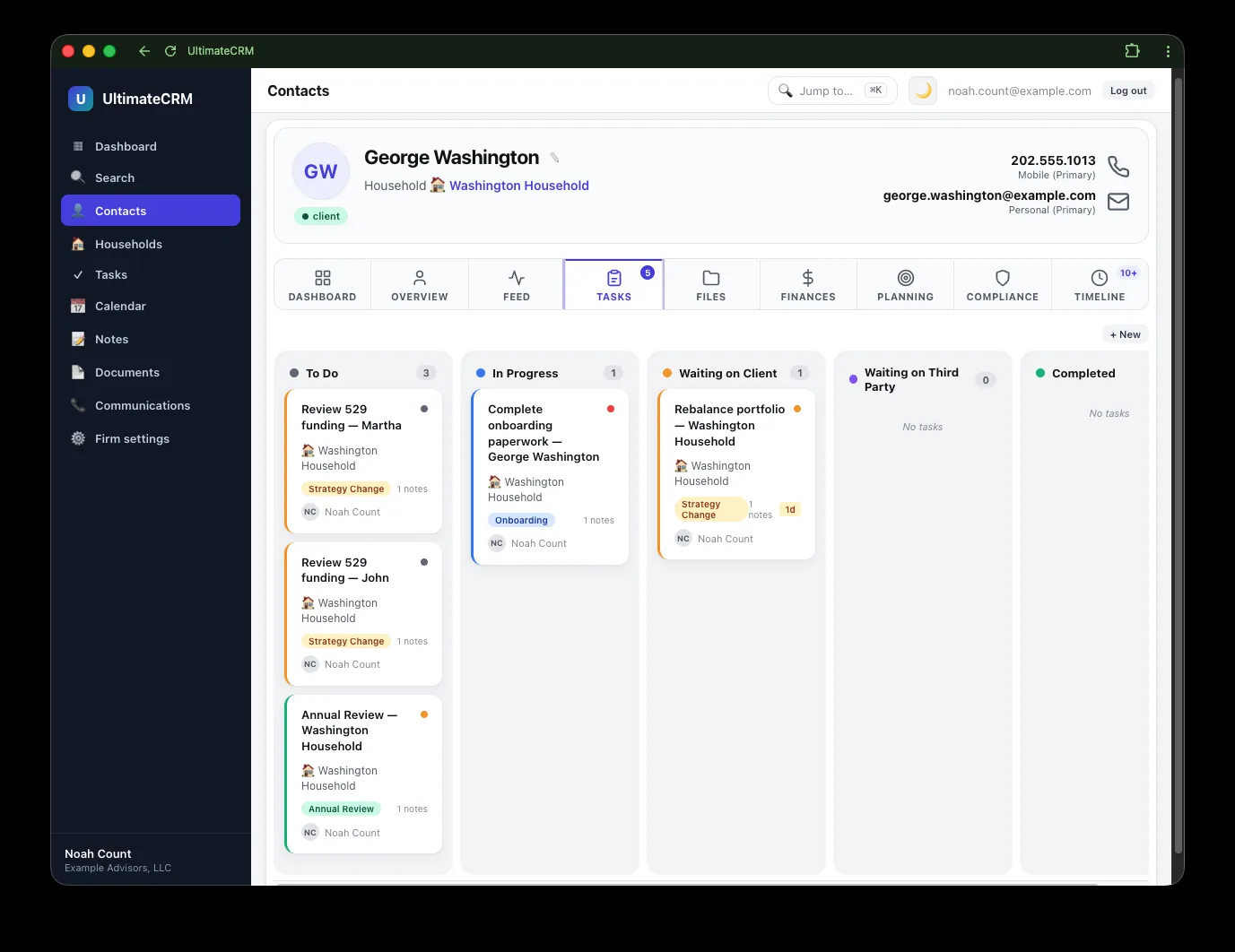Open Tasks in the sidebar

coord(151,274)
